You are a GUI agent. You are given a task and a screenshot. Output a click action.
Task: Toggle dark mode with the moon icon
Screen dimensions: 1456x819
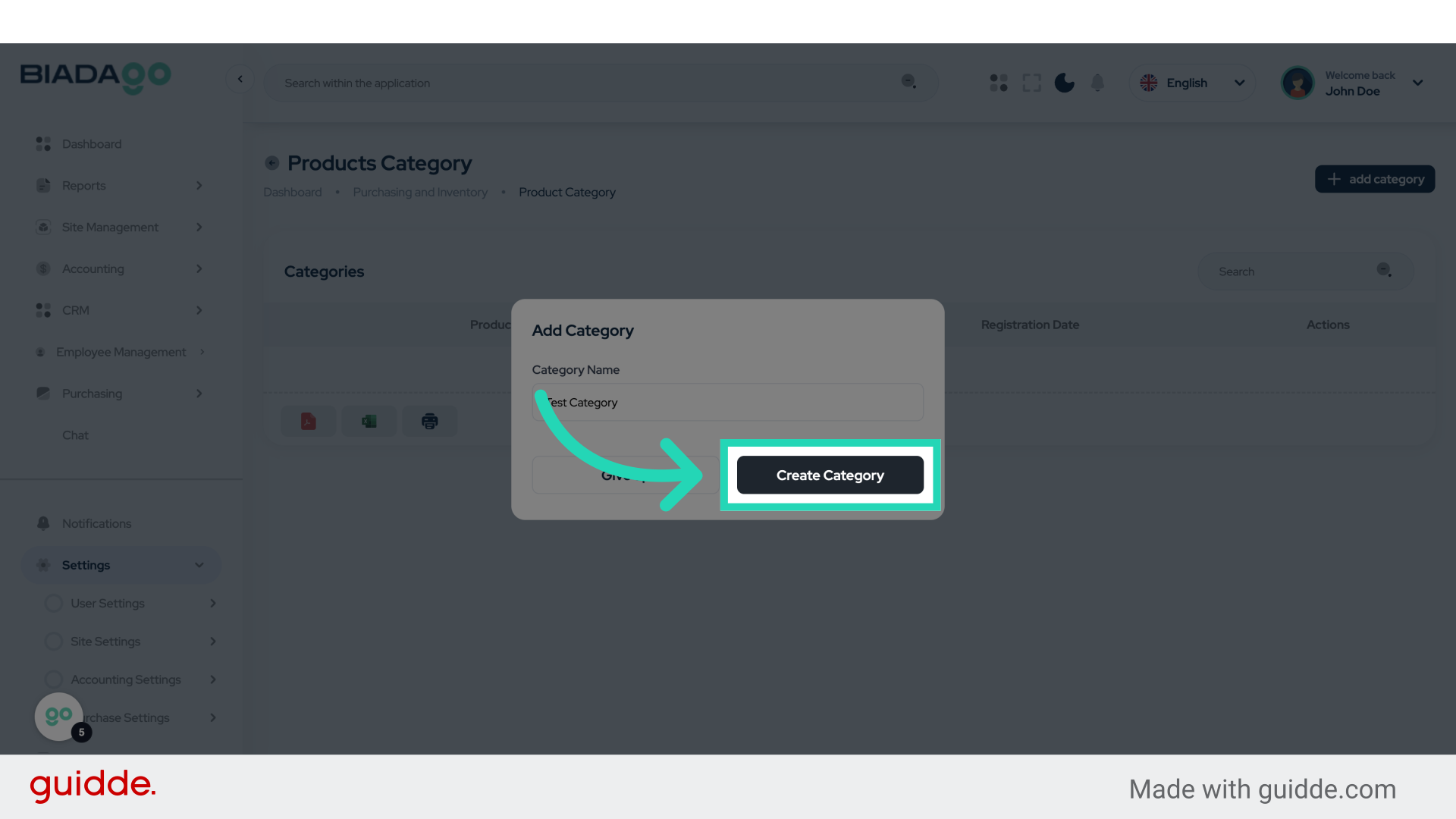pyautogui.click(x=1064, y=83)
